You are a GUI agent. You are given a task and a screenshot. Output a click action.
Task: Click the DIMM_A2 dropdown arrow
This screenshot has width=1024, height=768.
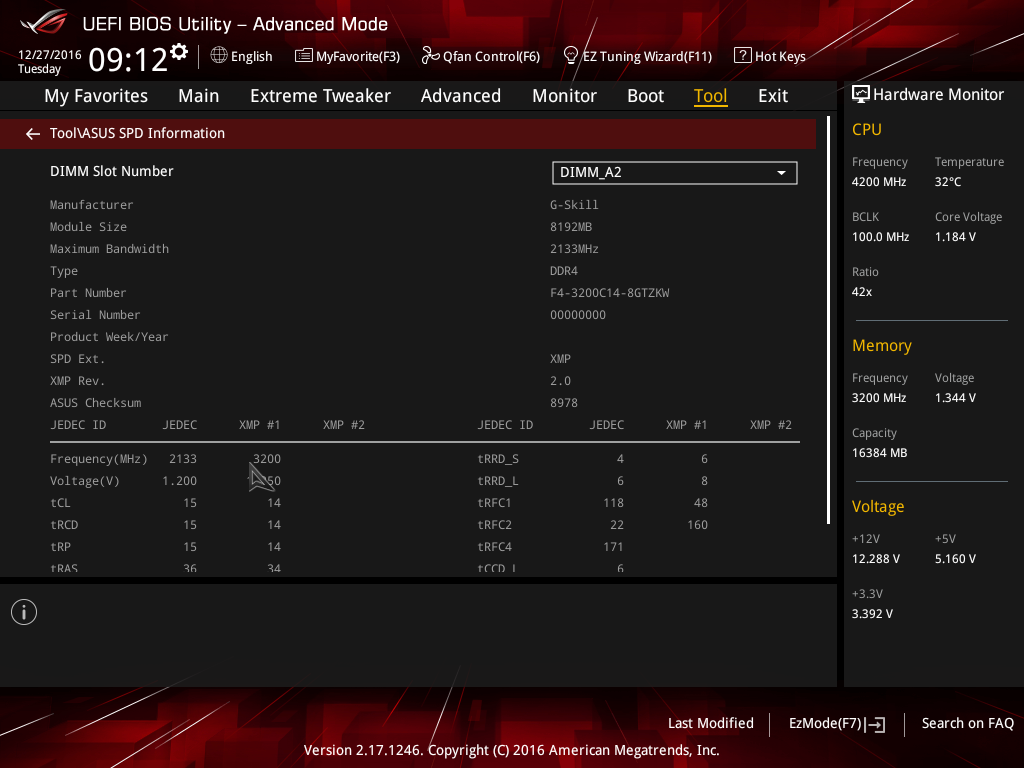781,173
